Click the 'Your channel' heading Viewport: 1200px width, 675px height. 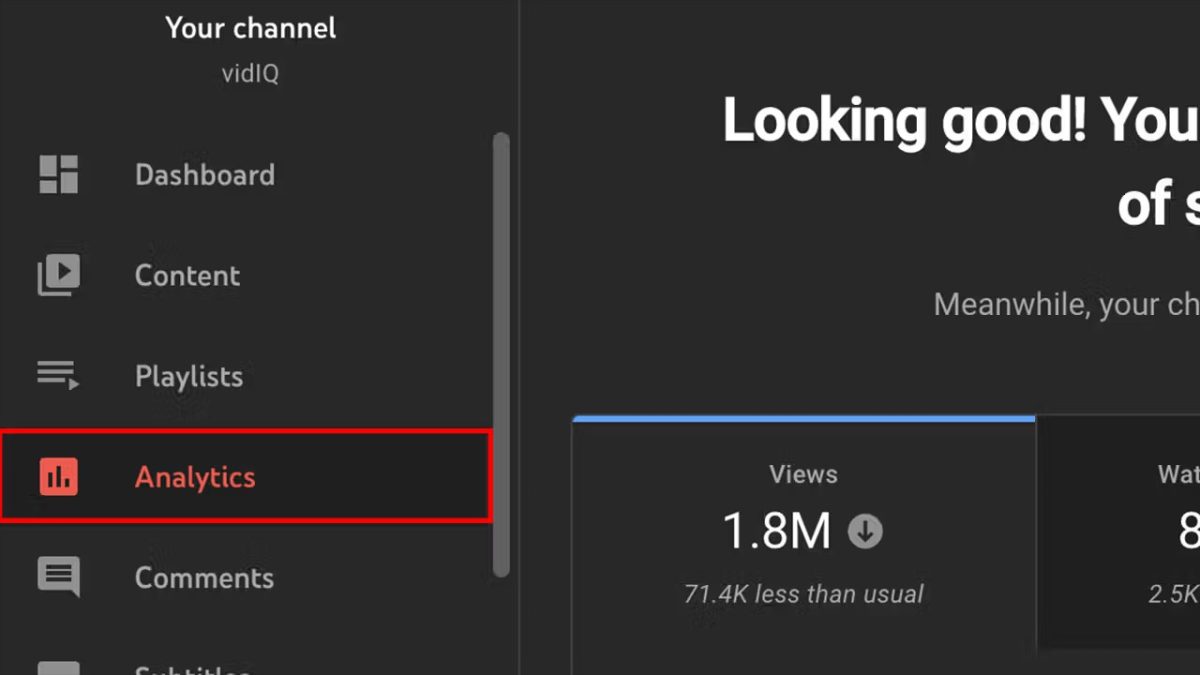[x=251, y=28]
